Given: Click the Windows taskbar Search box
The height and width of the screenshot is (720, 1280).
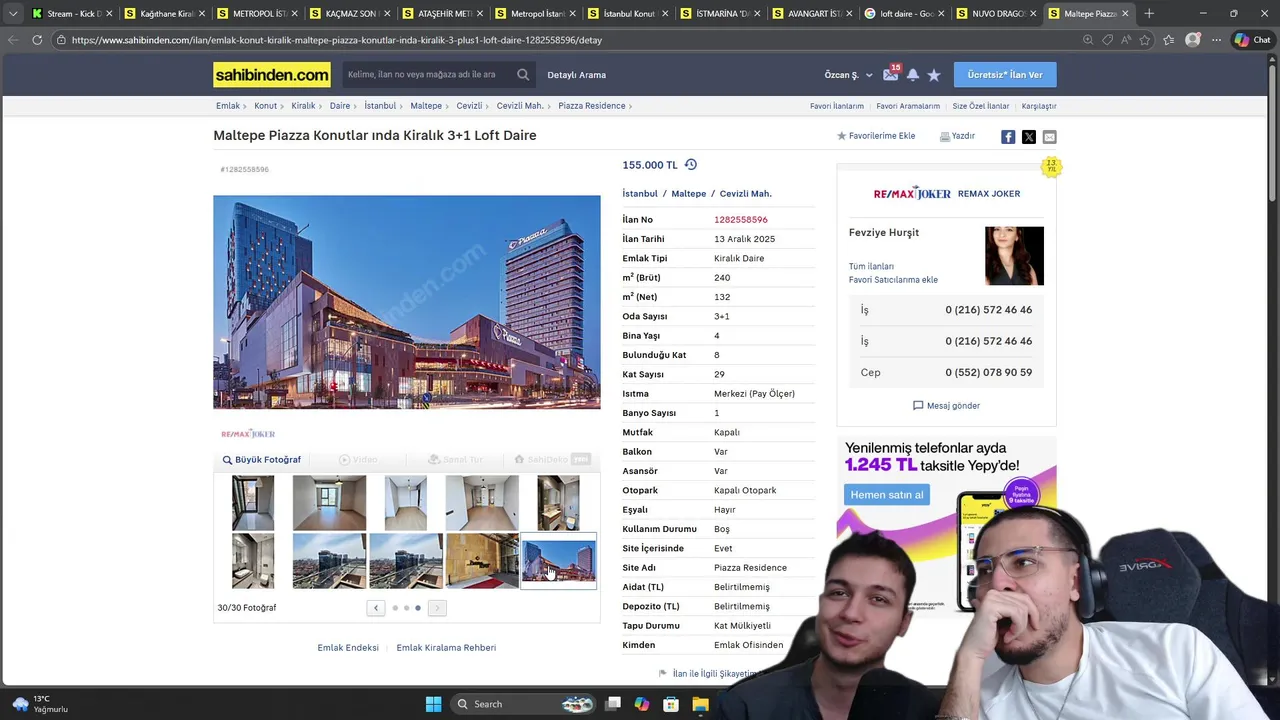Looking at the screenshot, I should tap(522, 704).
